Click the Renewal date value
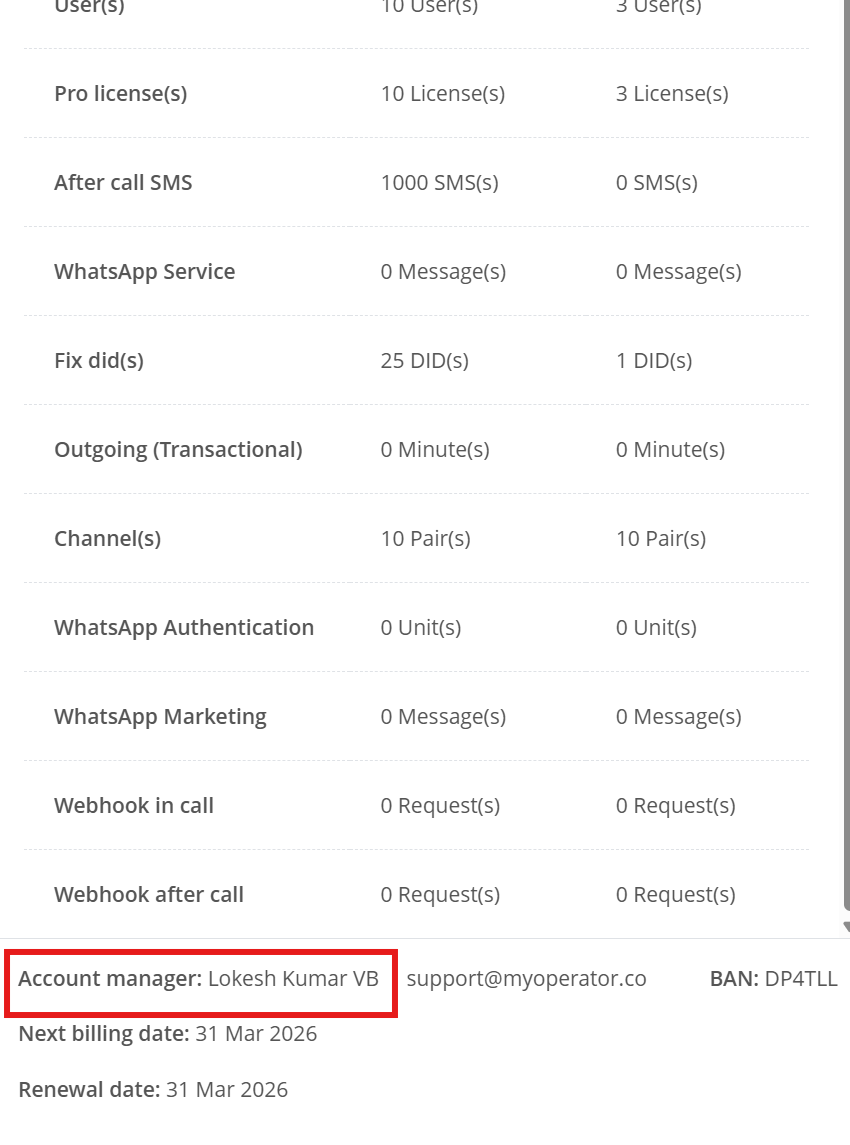 tap(227, 1089)
